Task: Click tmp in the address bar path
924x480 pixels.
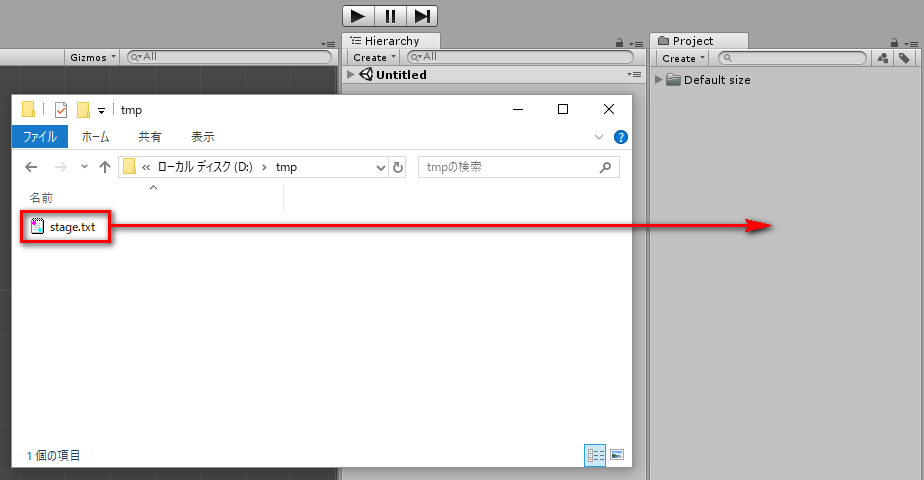Action: pos(286,167)
